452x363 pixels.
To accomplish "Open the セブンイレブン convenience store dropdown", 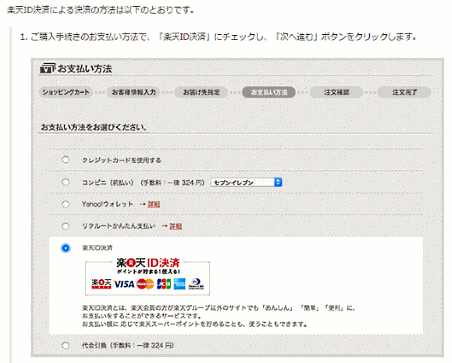I will pyautogui.click(x=246, y=182).
